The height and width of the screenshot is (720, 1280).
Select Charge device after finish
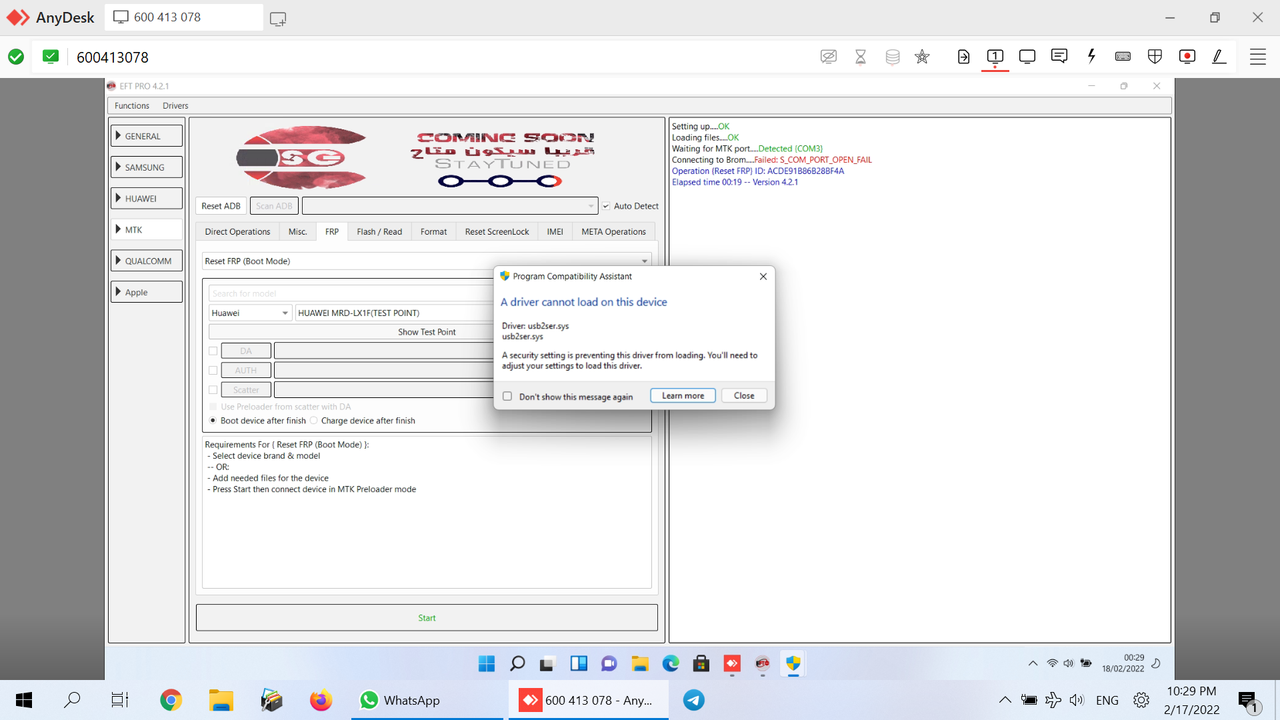(313, 421)
